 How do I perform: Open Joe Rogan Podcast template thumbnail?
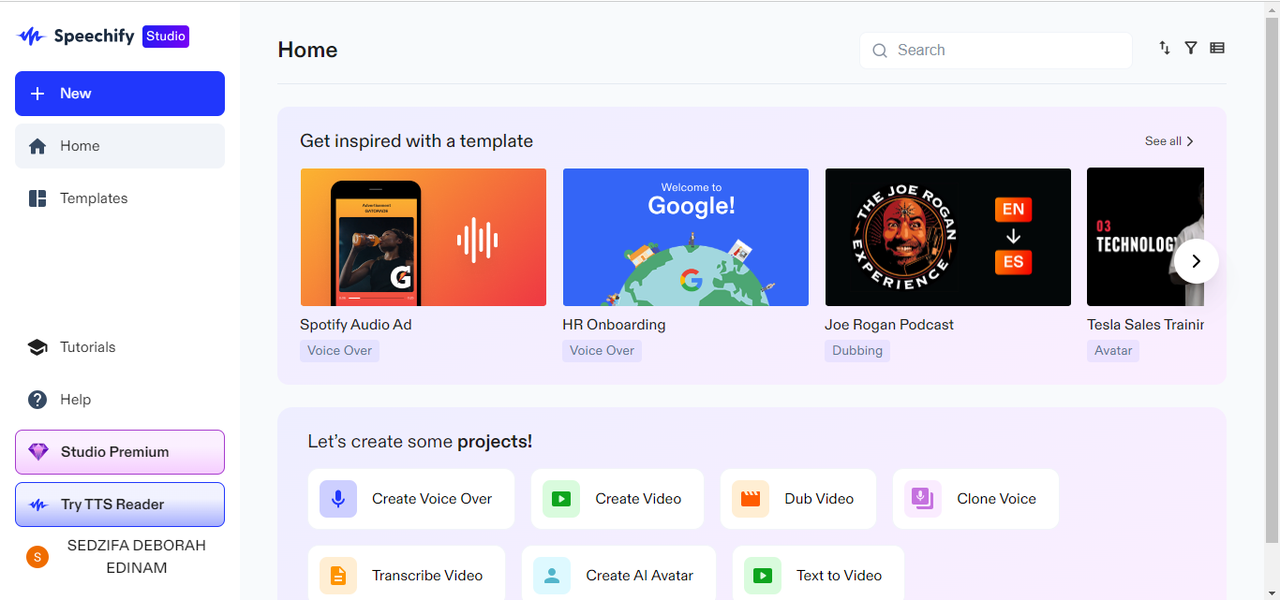pyautogui.click(x=948, y=237)
